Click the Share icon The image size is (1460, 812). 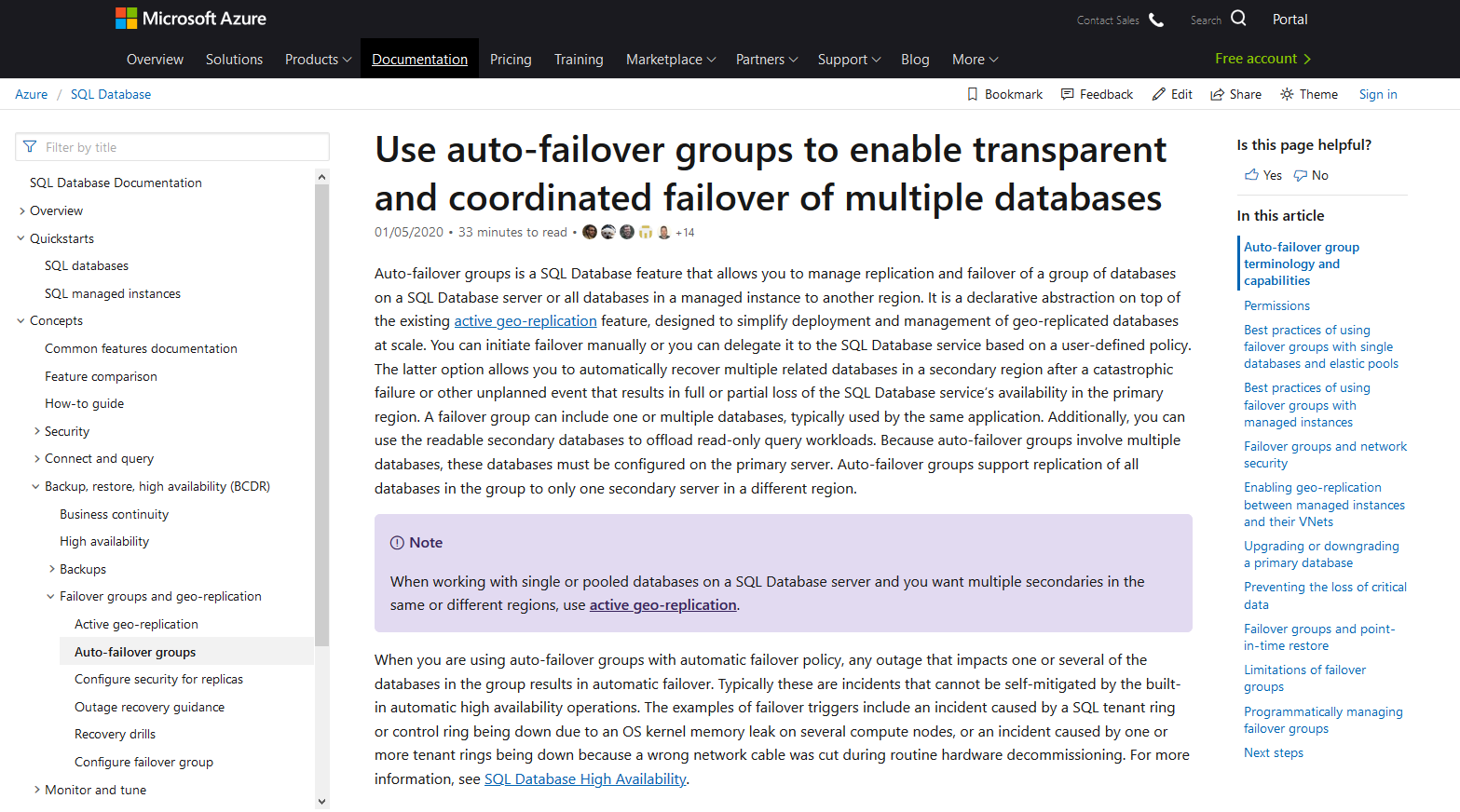[x=1217, y=94]
